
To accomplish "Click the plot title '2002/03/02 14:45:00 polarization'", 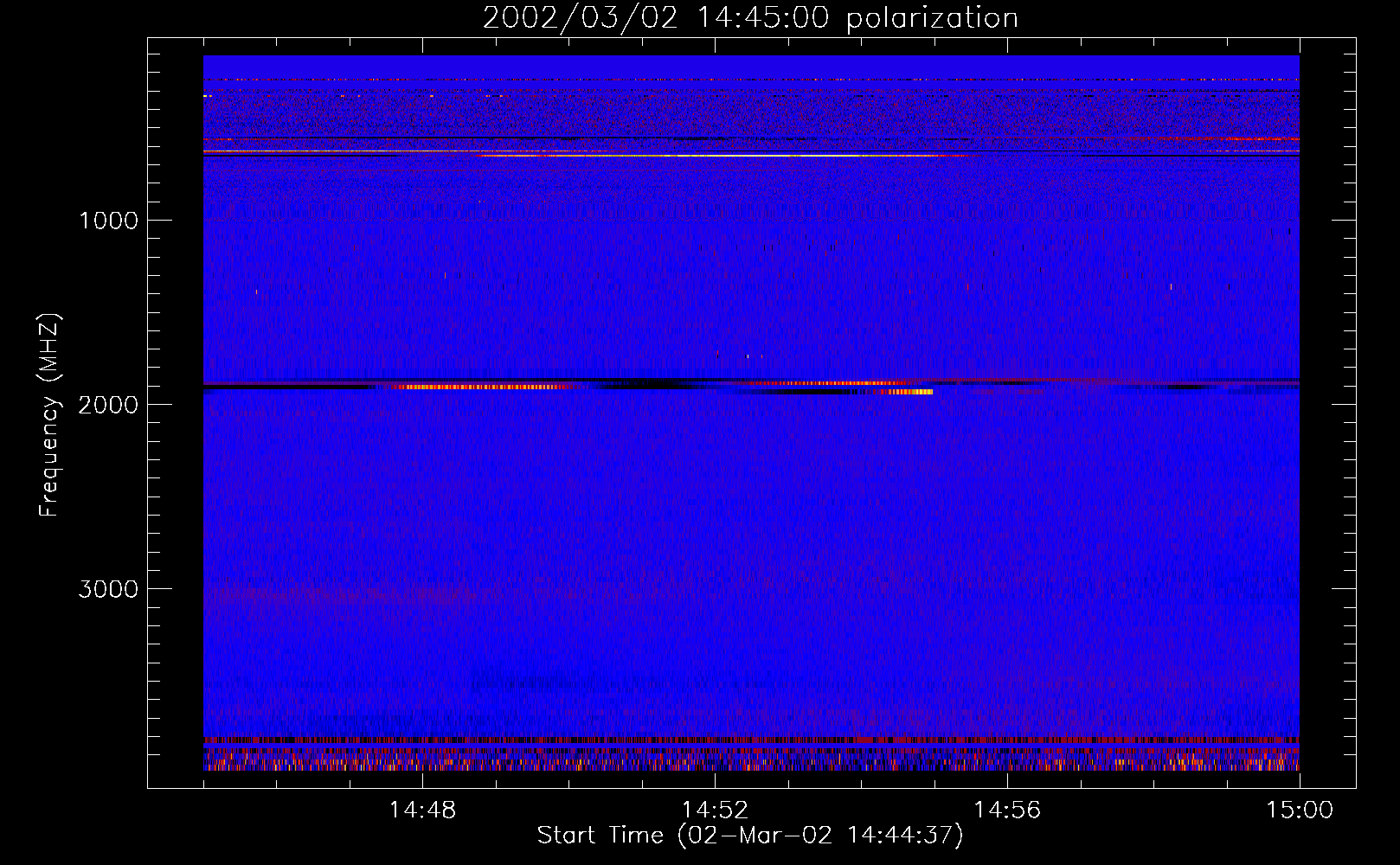I will coord(750,18).
